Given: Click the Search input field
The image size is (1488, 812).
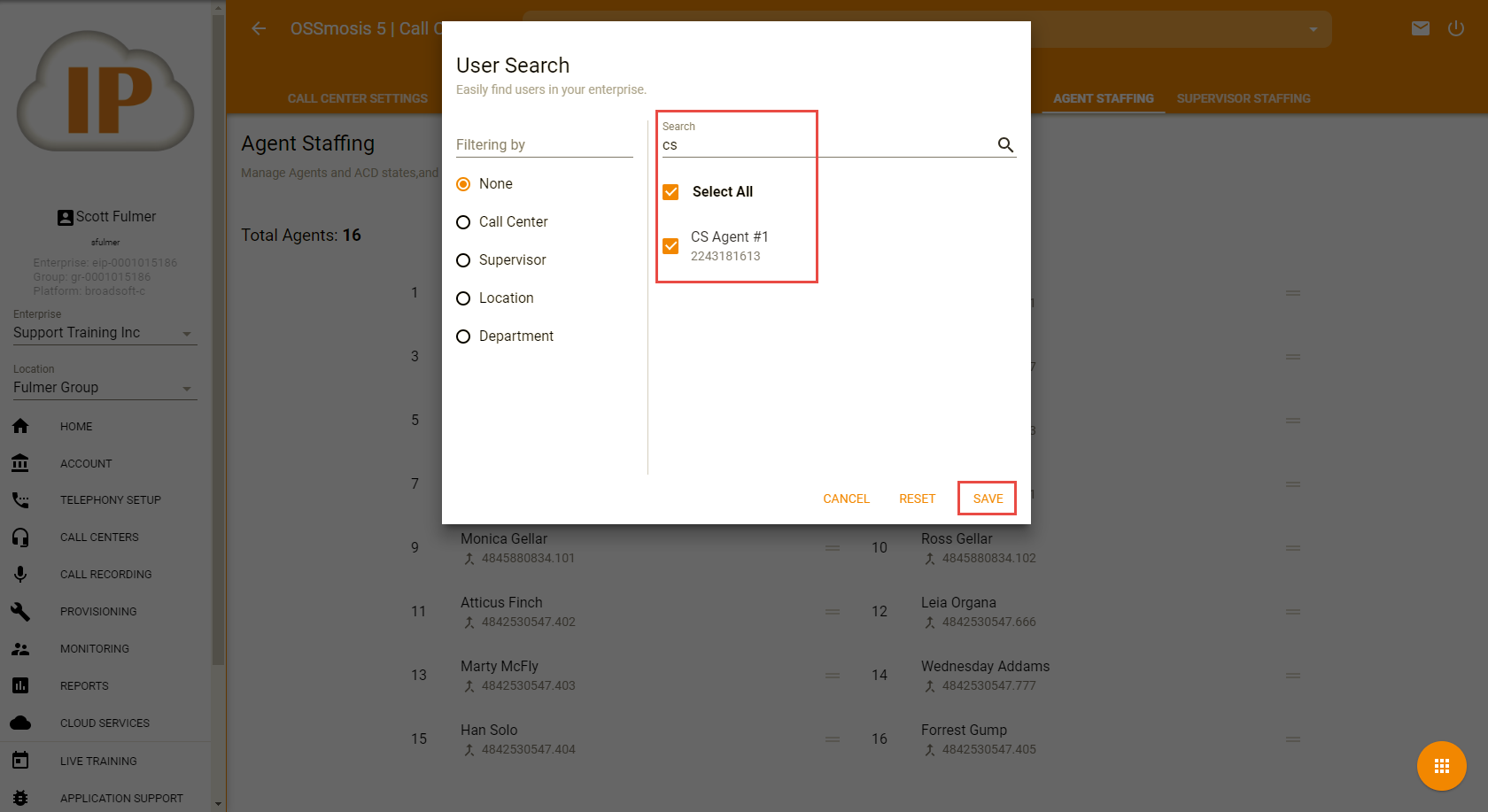Looking at the screenshot, I should [824, 145].
